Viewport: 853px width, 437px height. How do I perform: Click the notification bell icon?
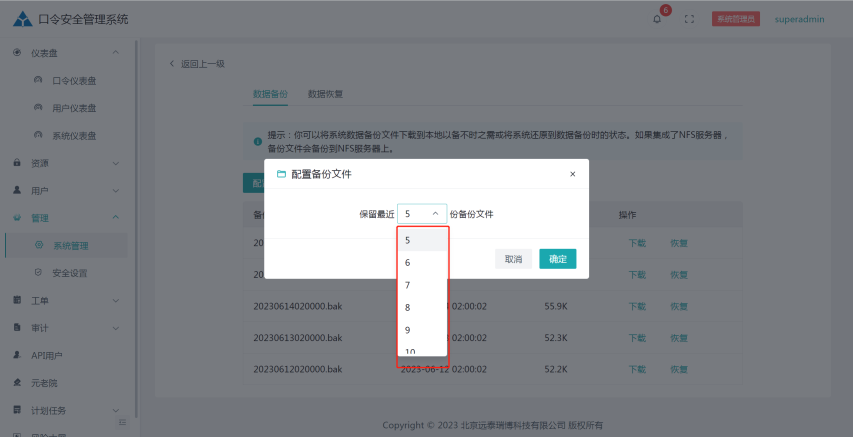pos(657,19)
